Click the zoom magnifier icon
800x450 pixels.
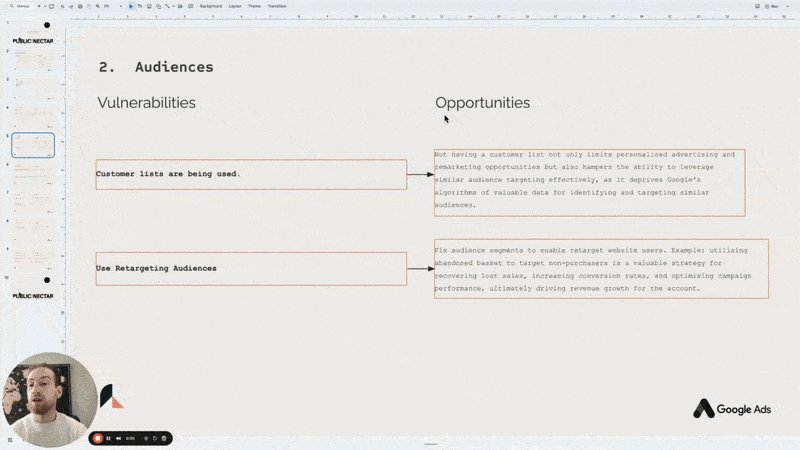point(97,6)
